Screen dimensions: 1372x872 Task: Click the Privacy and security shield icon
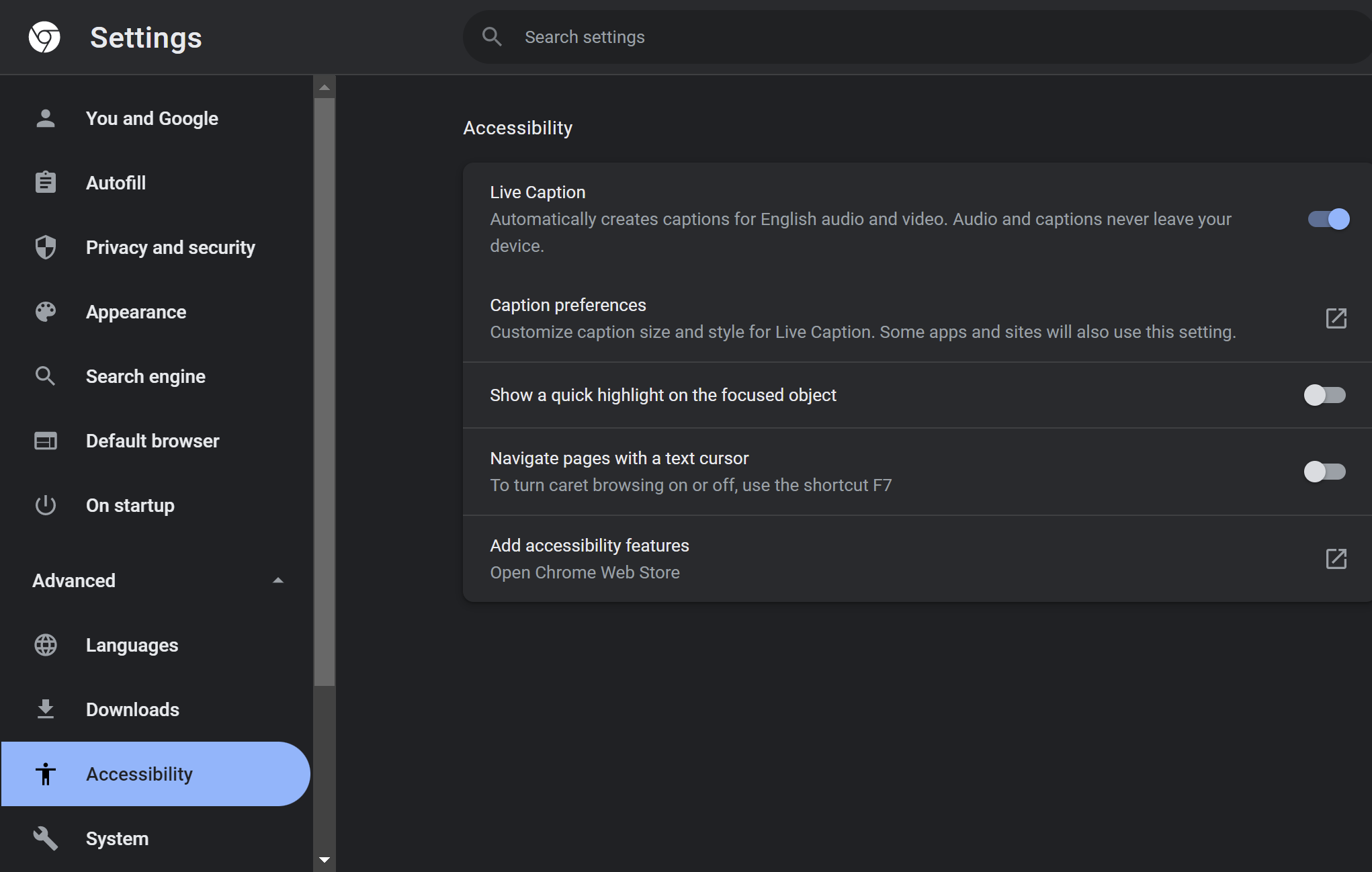(46, 247)
